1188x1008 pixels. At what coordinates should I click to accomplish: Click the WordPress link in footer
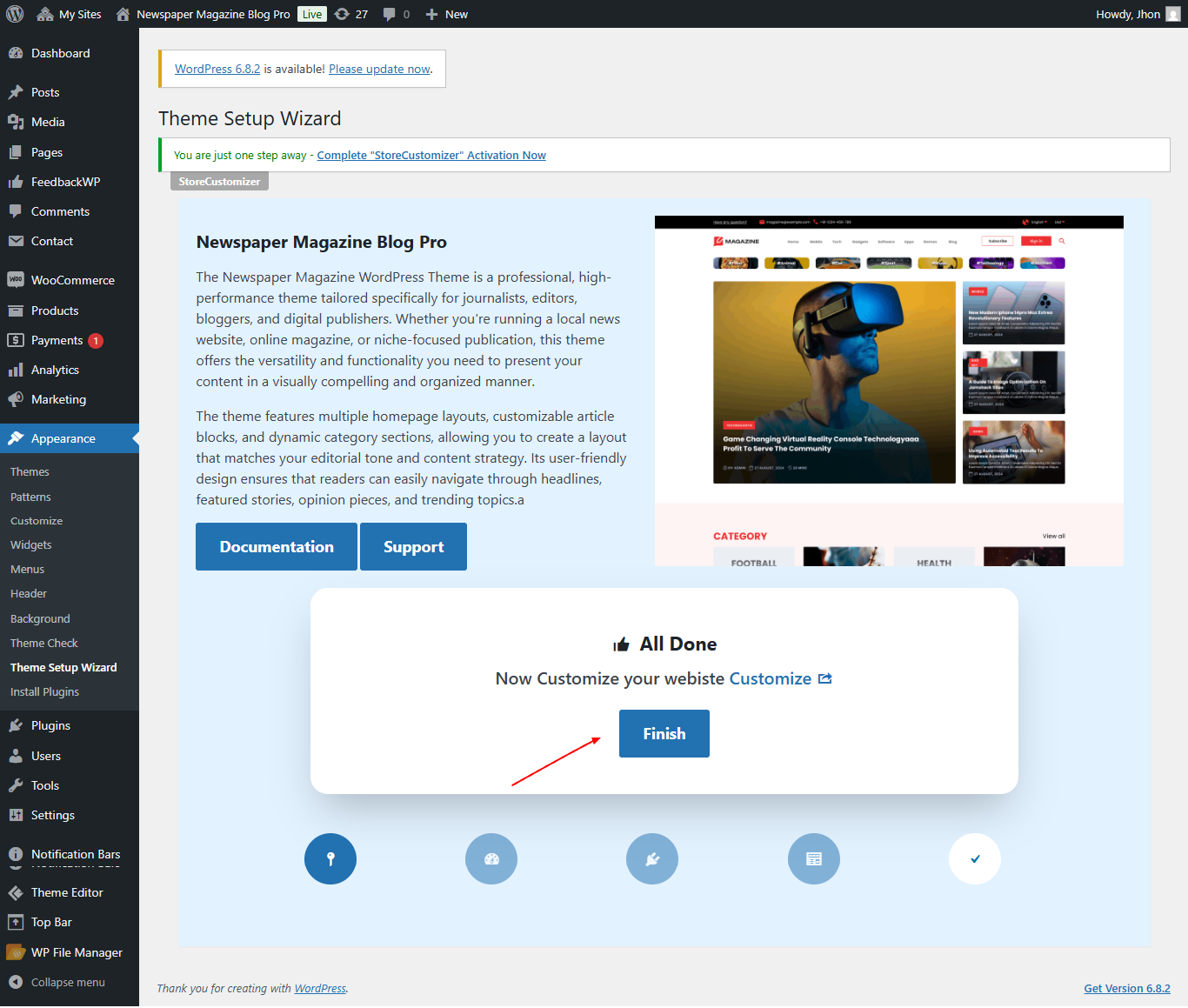click(320, 988)
